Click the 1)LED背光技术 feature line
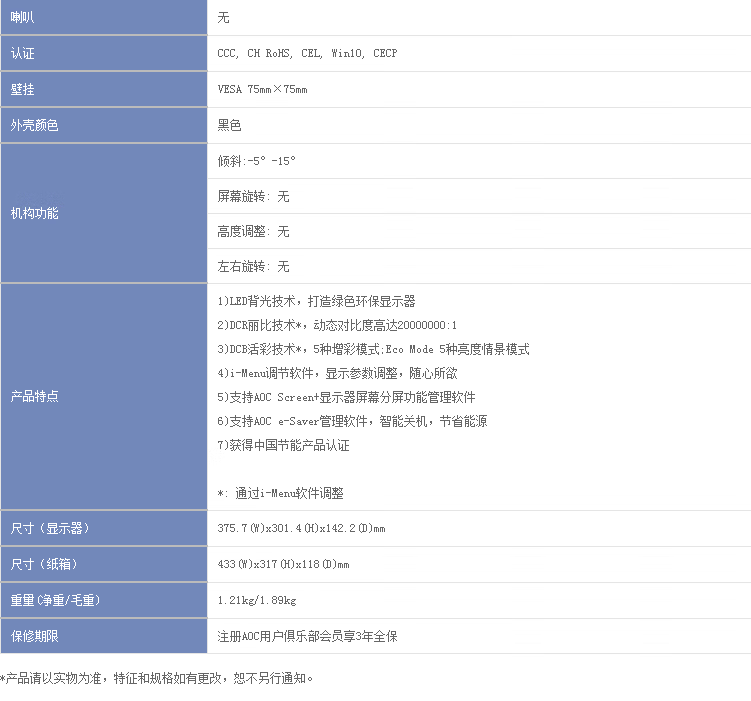This screenshot has width=751, height=701. (x=316, y=301)
